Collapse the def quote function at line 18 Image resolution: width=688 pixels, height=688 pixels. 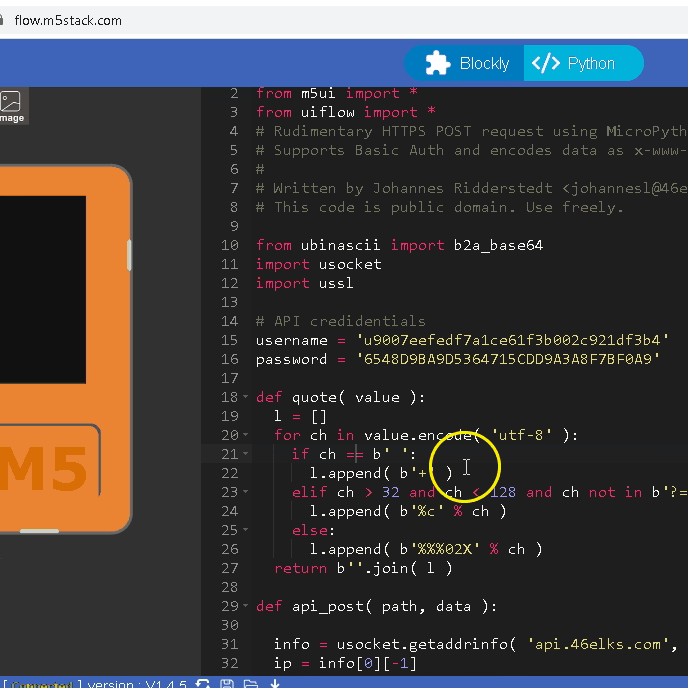[x=246, y=397]
